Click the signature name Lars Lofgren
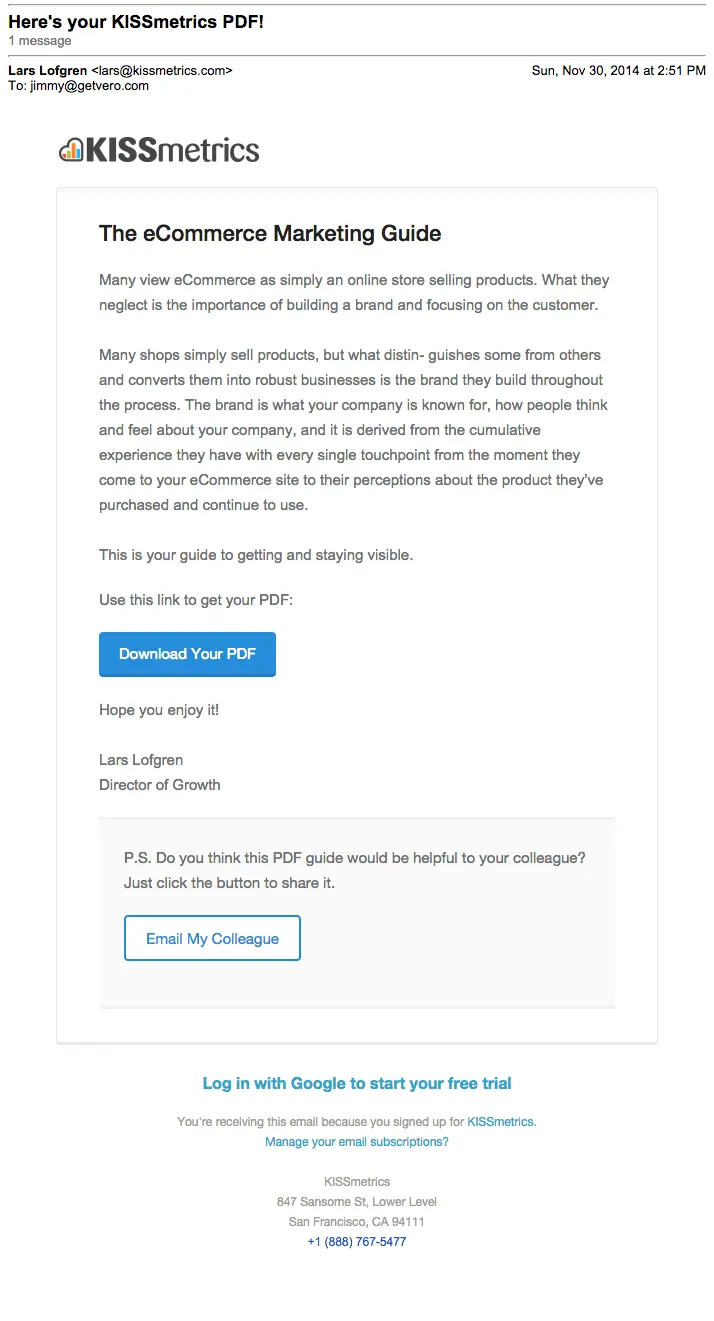714x1321 pixels. click(x=140, y=760)
